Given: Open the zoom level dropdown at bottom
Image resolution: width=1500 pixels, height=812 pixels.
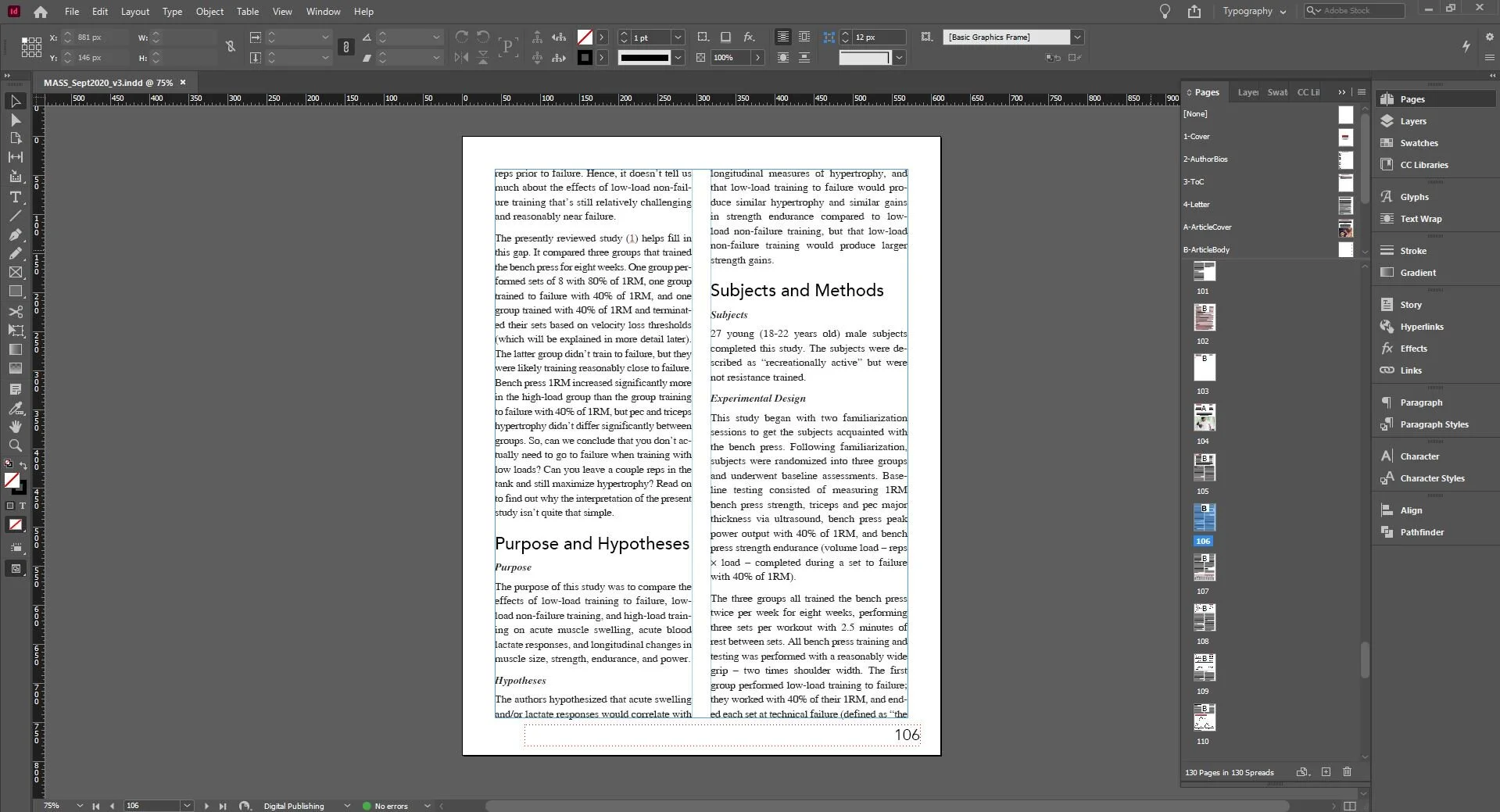Looking at the screenshot, I should click(80, 806).
